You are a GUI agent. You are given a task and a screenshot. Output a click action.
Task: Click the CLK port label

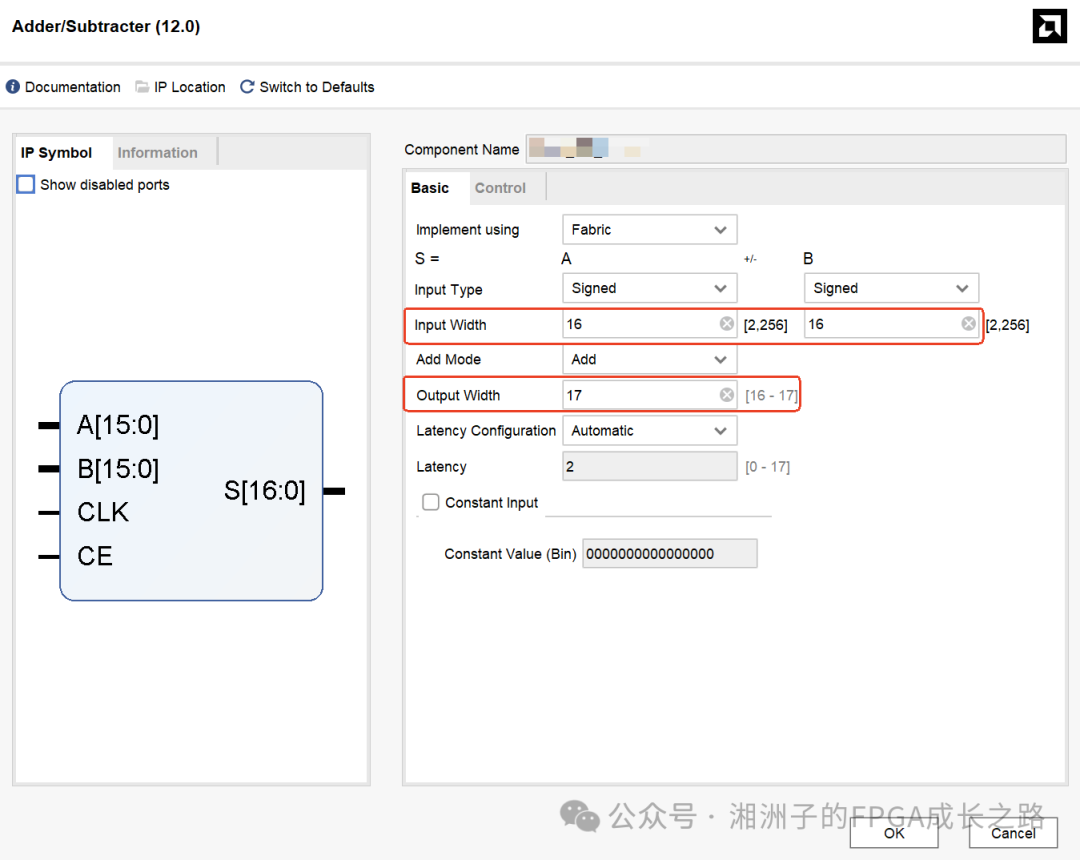point(103,512)
